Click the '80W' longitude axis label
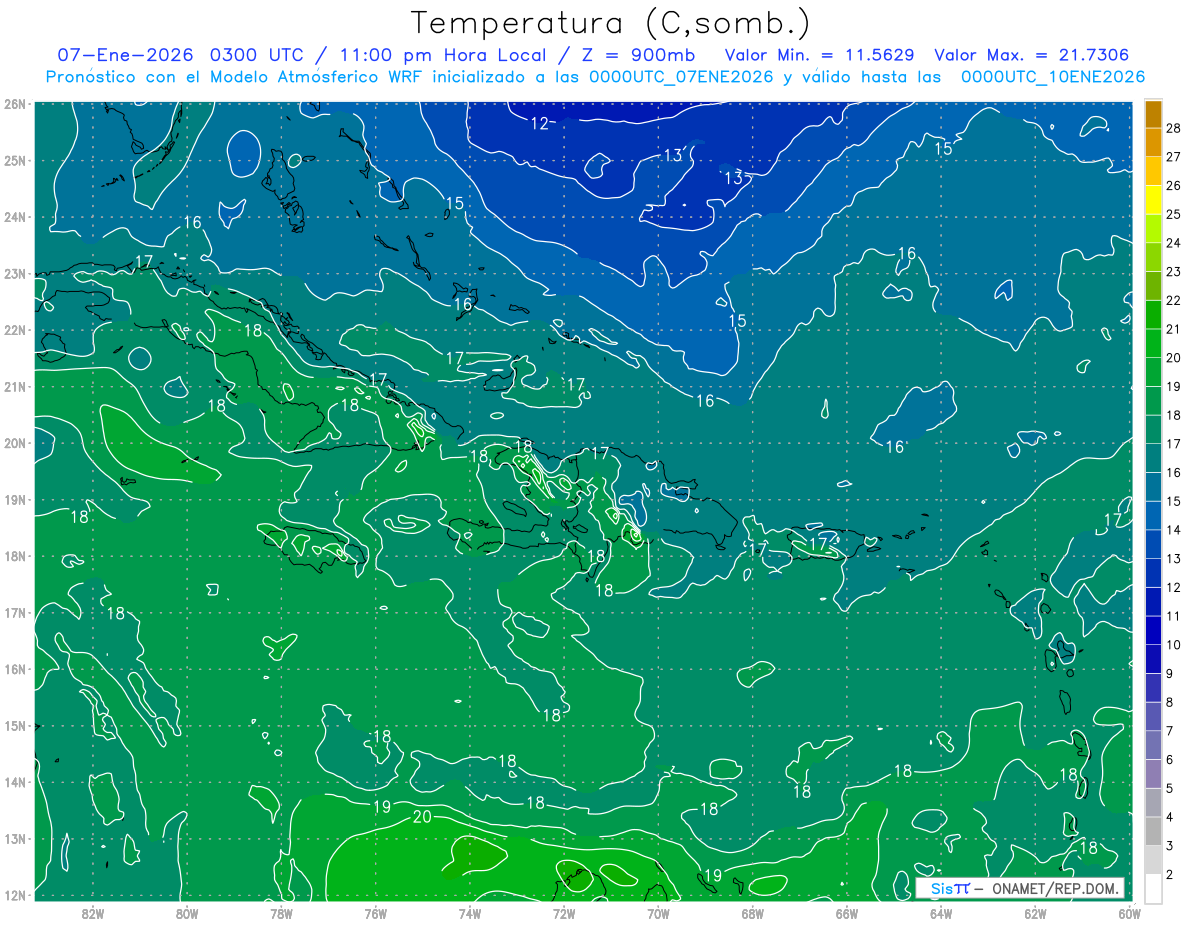1200x927 pixels. (187, 913)
